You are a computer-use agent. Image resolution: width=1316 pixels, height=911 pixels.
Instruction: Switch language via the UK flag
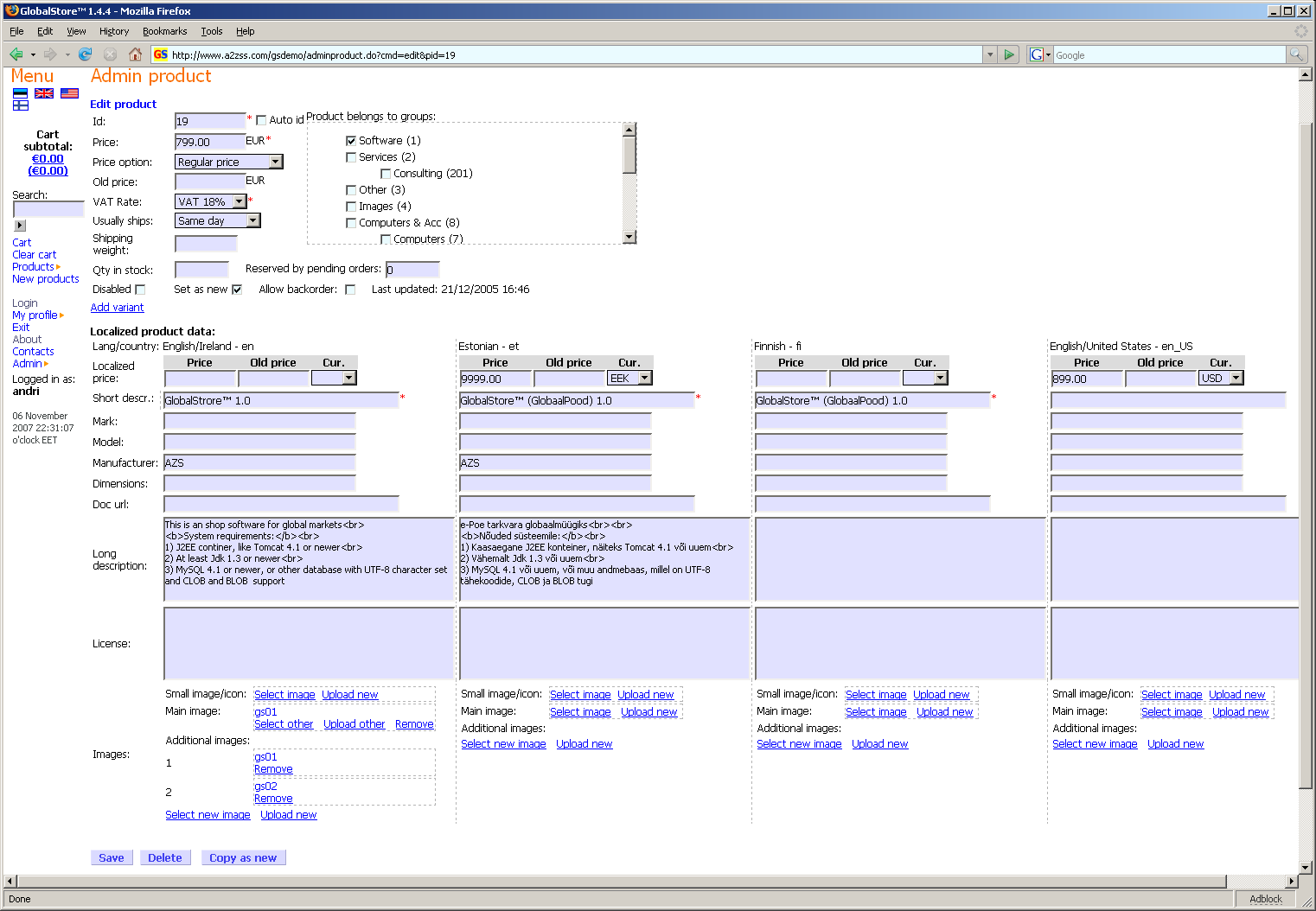point(44,93)
